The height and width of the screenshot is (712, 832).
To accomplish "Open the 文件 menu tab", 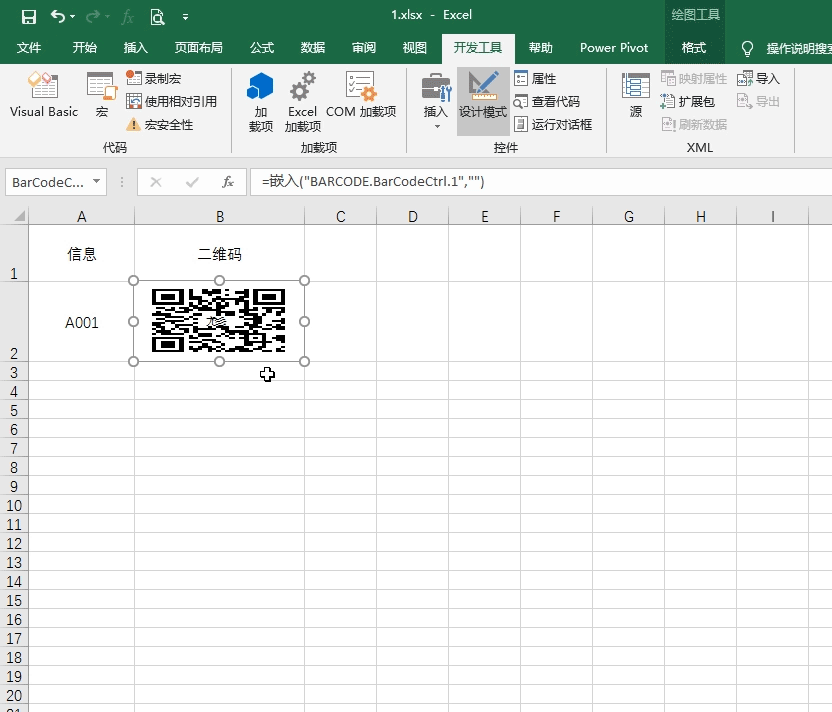I will pos(29,48).
